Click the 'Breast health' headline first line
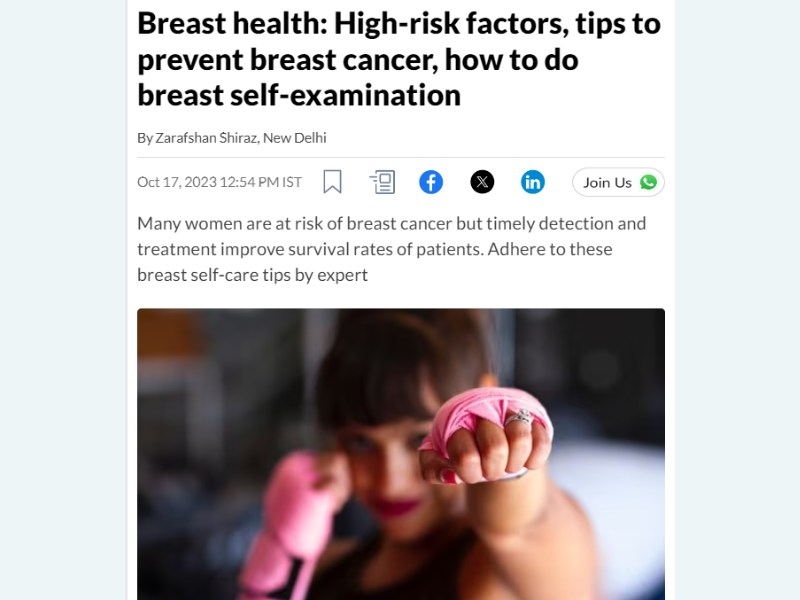800x600 pixels. tap(399, 23)
